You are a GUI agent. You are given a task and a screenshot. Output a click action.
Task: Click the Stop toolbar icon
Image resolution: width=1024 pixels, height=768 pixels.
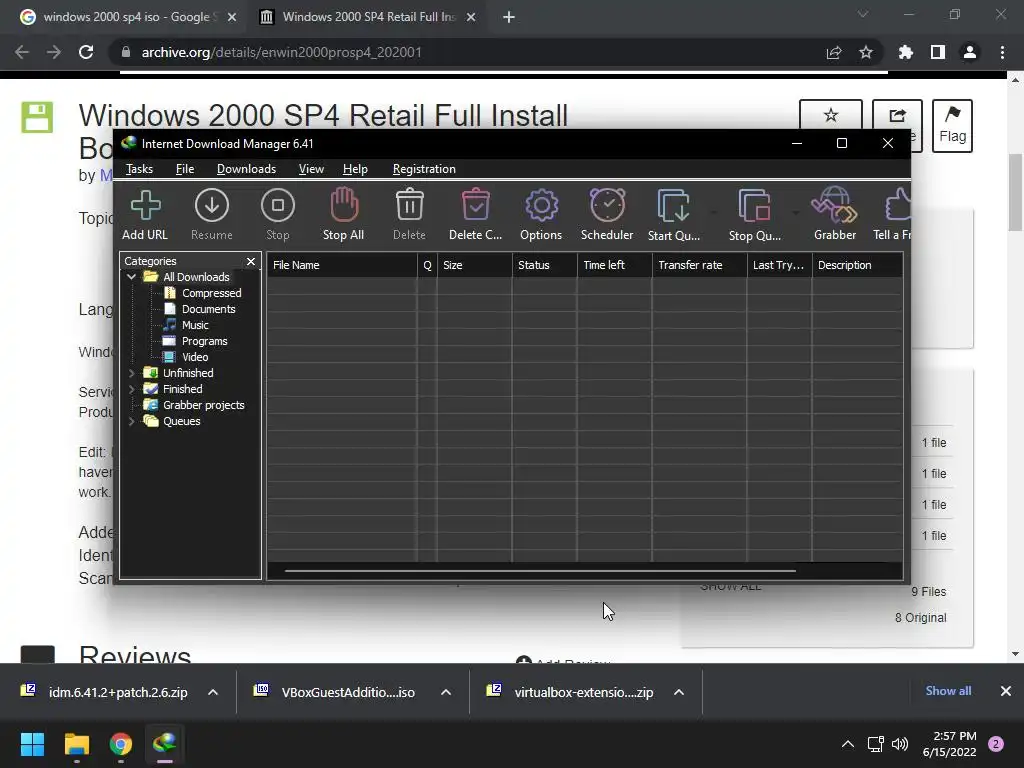(x=278, y=214)
